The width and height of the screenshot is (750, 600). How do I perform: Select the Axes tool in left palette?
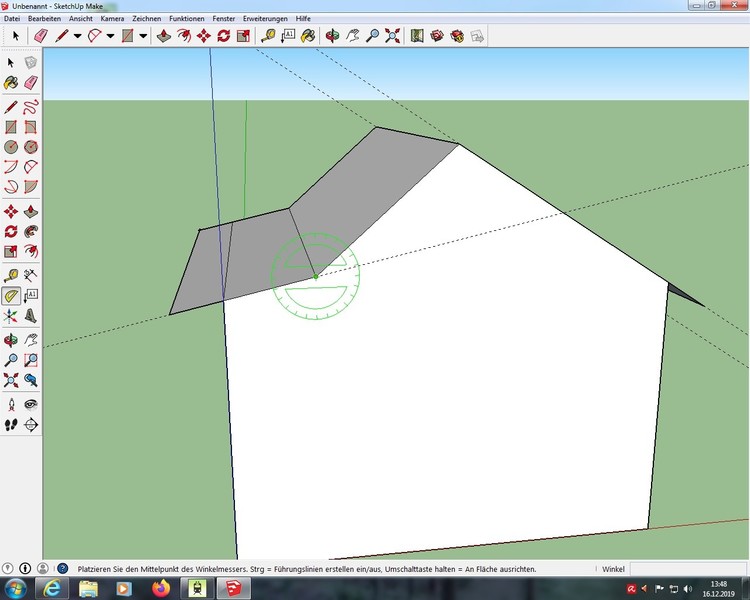pyautogui.click(x=11, y=316)
